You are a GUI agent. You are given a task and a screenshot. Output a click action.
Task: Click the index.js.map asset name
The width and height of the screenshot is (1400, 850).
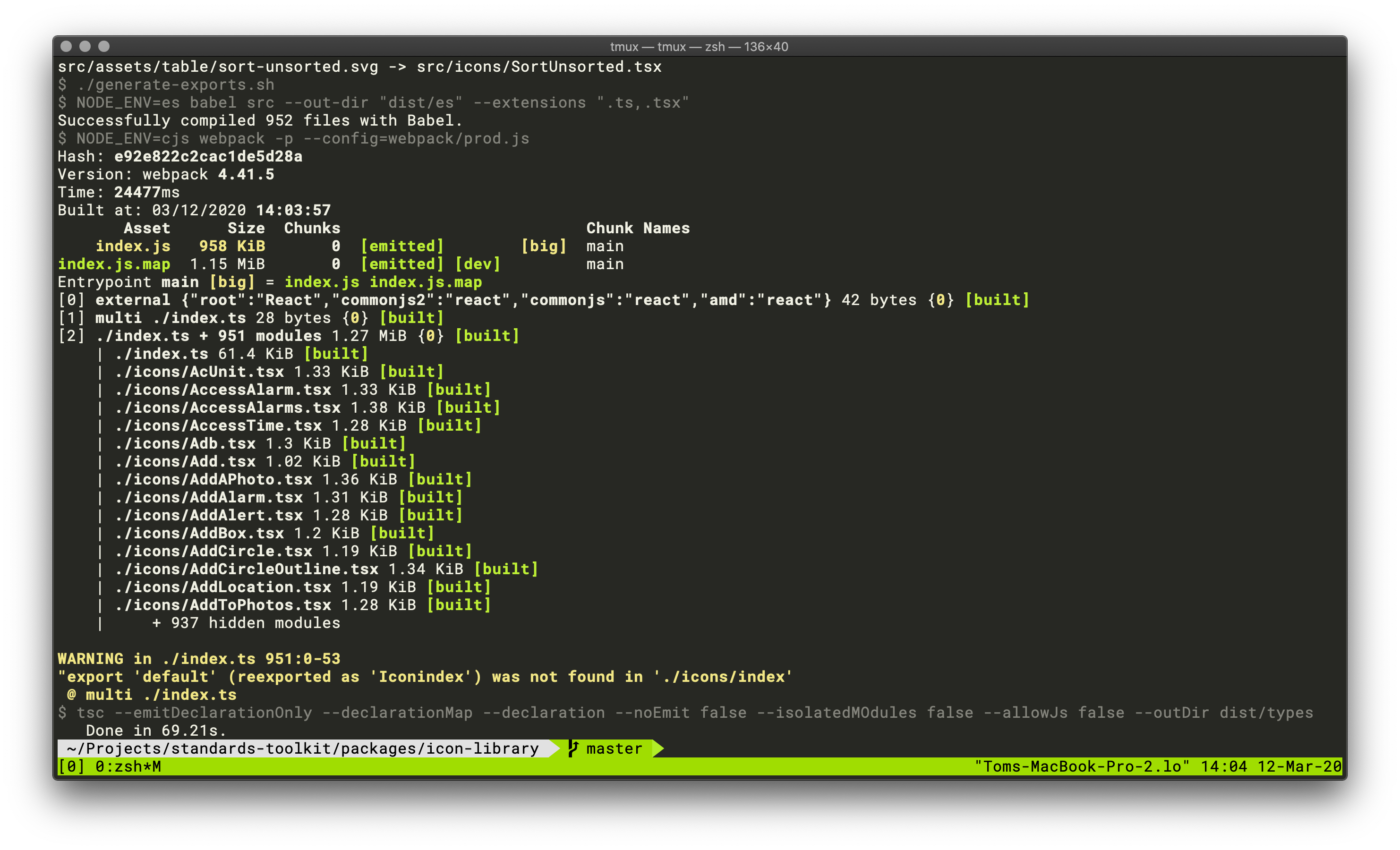pyautogui.click(x=114, y=263)
